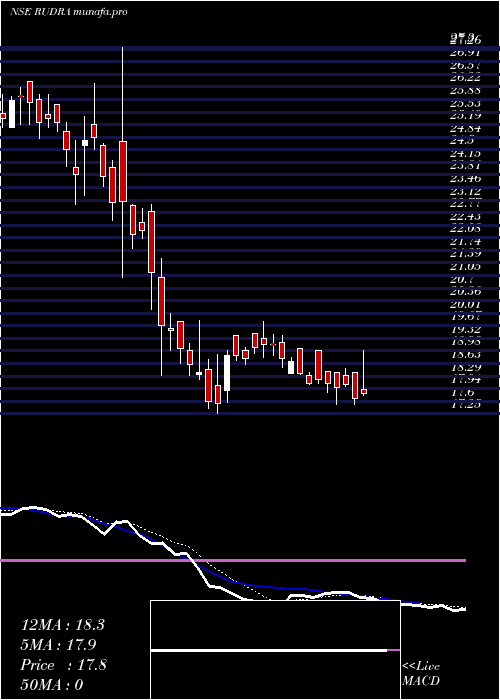Click the 24.15 price axis label
This screenshot has width=500, height=700.
point(465,154)
